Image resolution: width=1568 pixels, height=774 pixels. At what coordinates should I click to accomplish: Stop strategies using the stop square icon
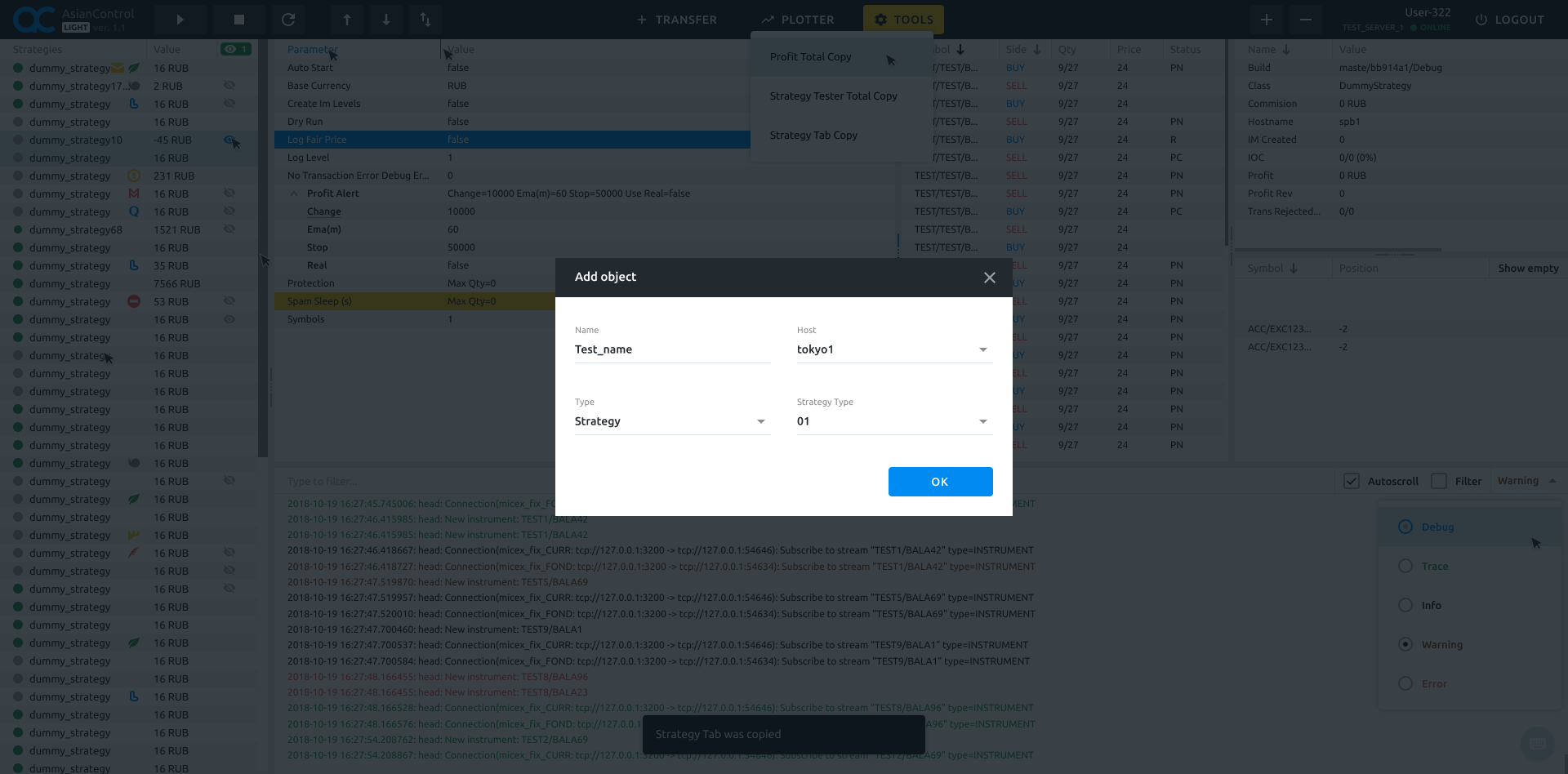238,19
